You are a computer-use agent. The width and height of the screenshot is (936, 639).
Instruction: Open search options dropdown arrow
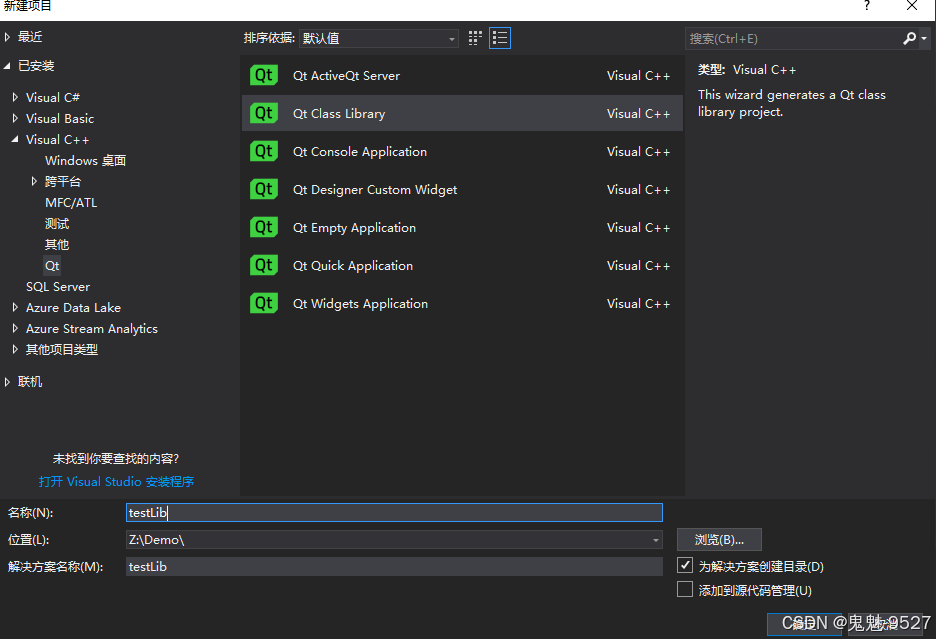click(x=924, y=38)
